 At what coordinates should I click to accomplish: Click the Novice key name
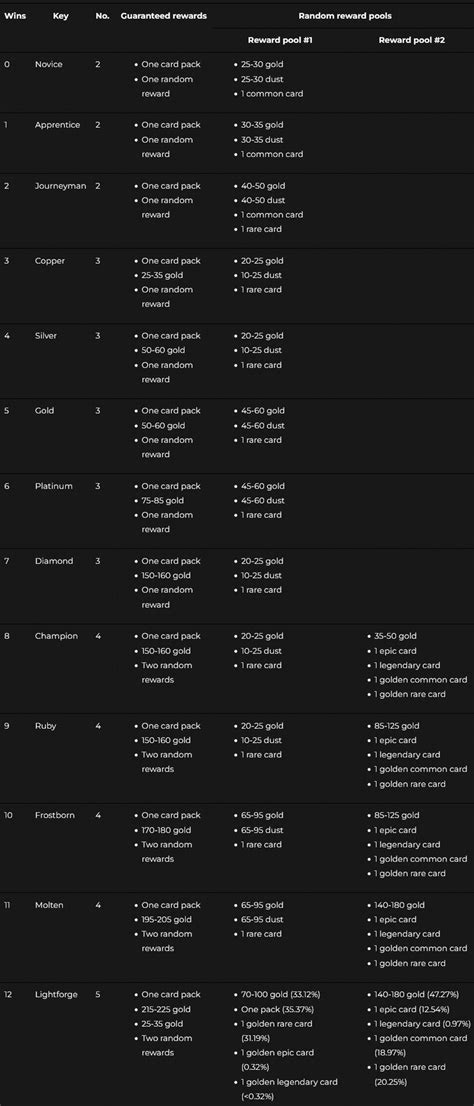[x=49, y=64]
